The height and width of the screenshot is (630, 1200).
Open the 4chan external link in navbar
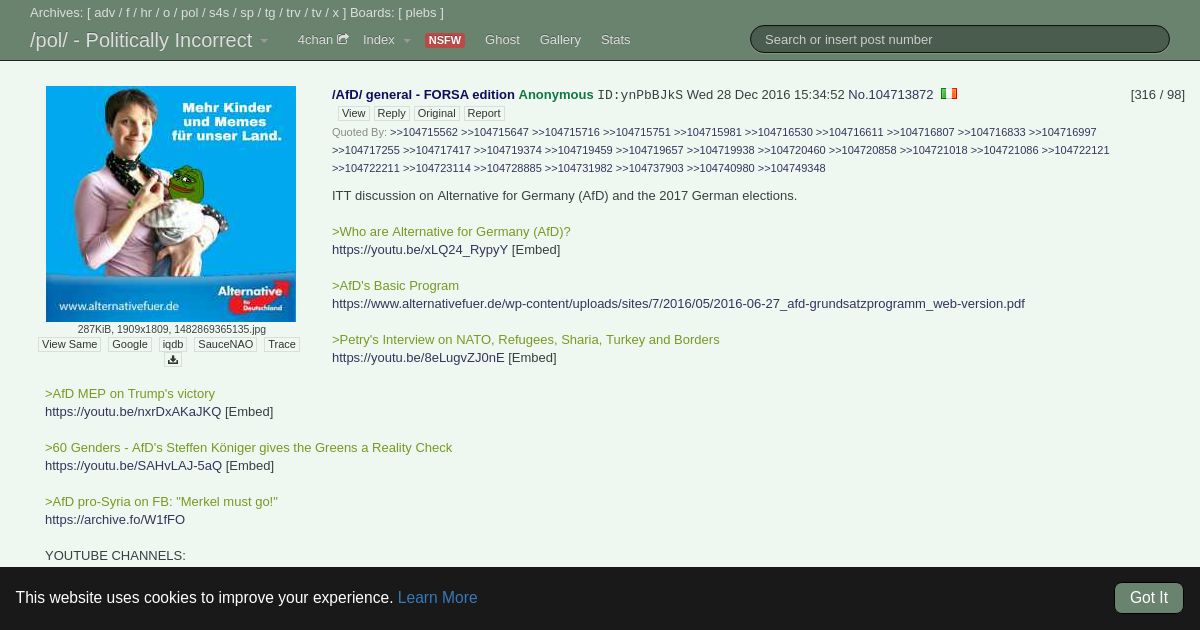coord(322,40)
